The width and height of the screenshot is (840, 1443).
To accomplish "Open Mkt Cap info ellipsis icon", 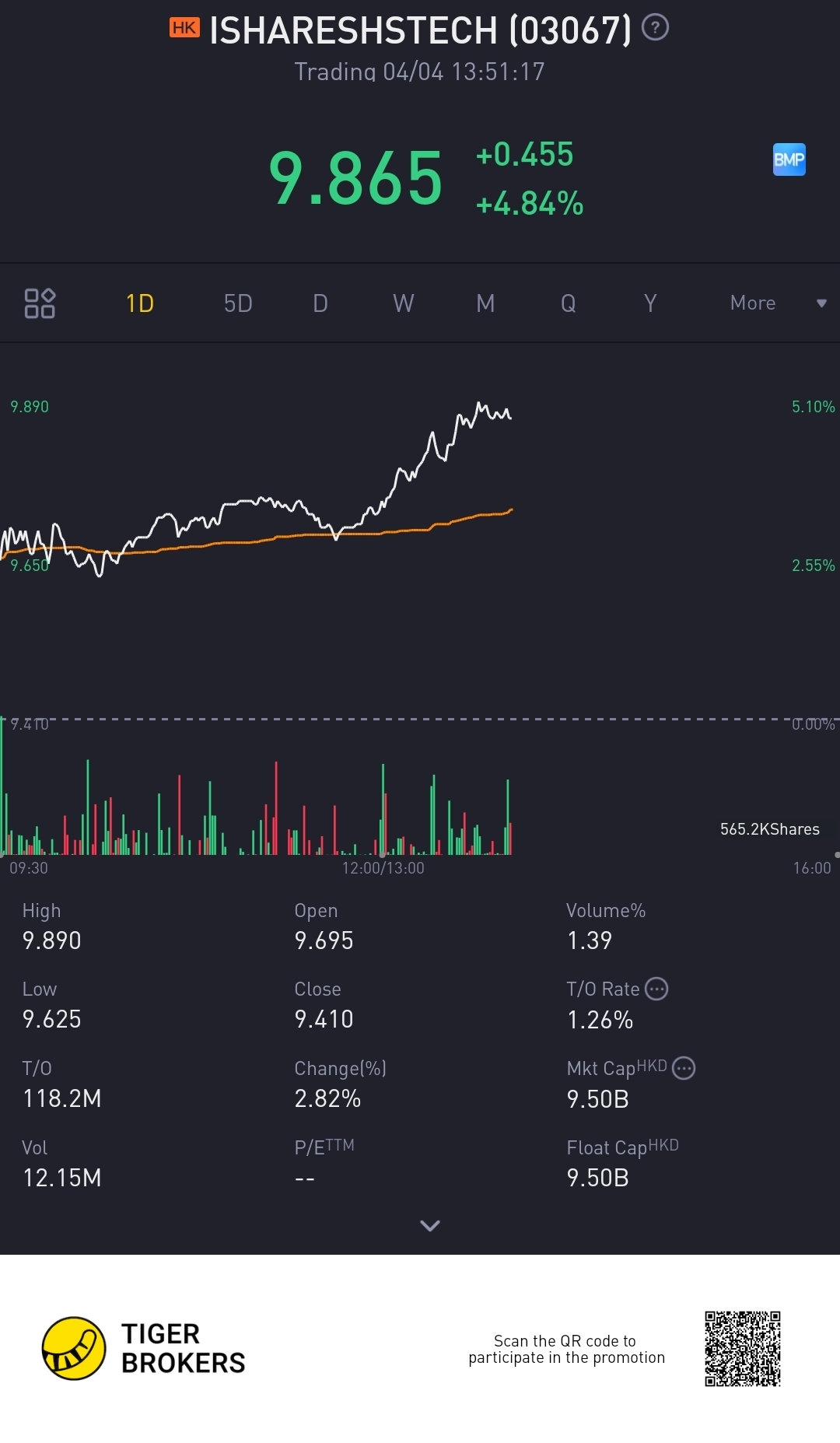I will [x=684, y=1068].
